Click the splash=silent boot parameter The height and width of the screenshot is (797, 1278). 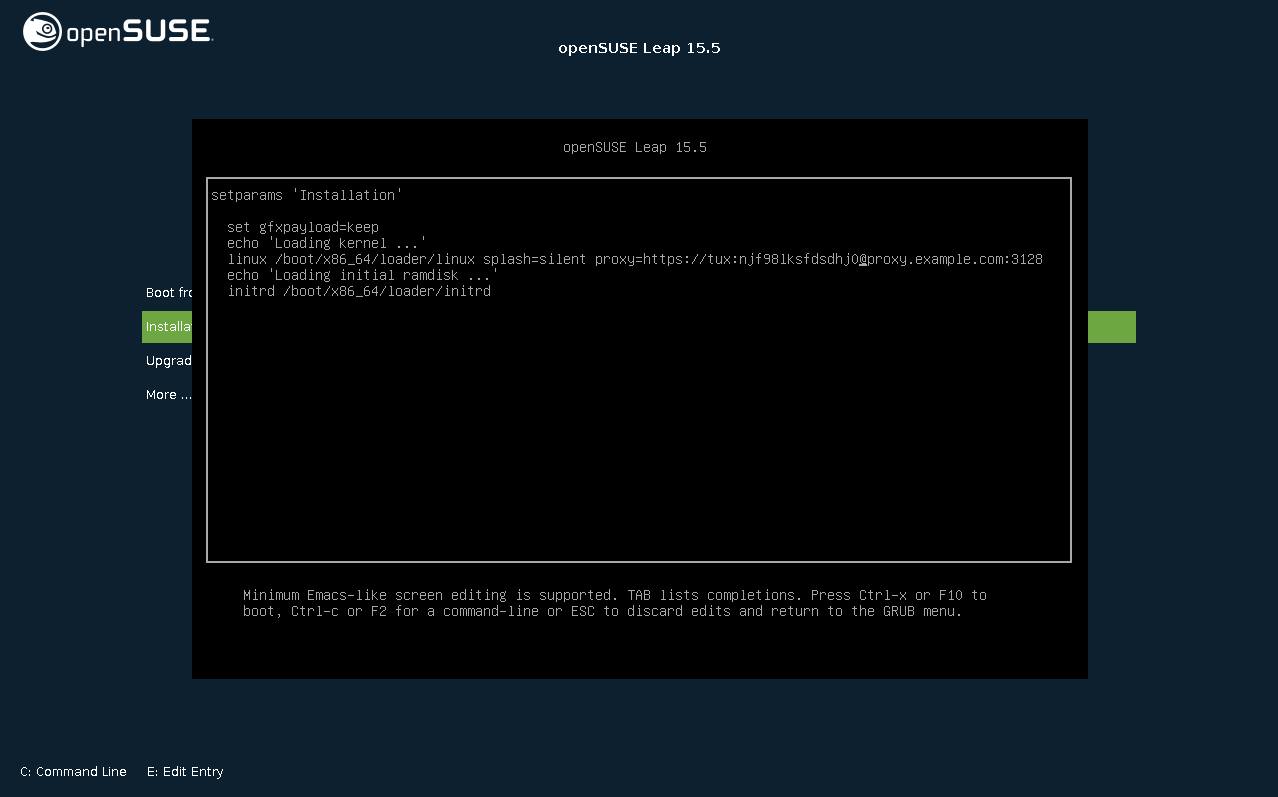coord(534,259)
